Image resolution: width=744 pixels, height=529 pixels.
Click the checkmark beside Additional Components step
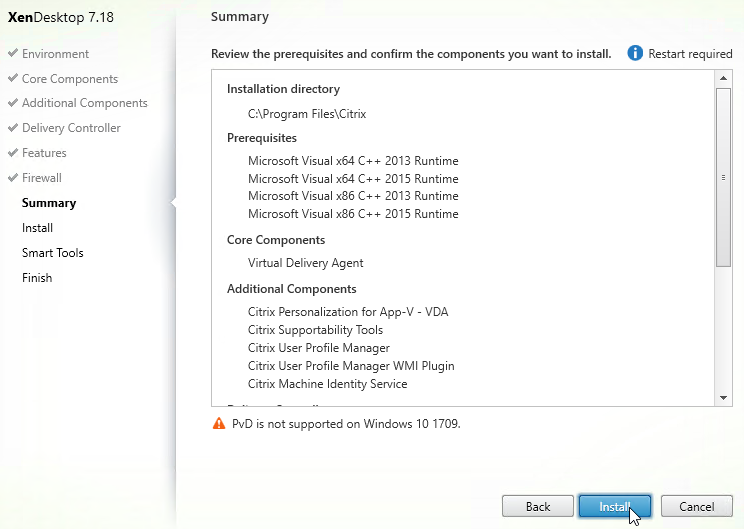point(13,102)
